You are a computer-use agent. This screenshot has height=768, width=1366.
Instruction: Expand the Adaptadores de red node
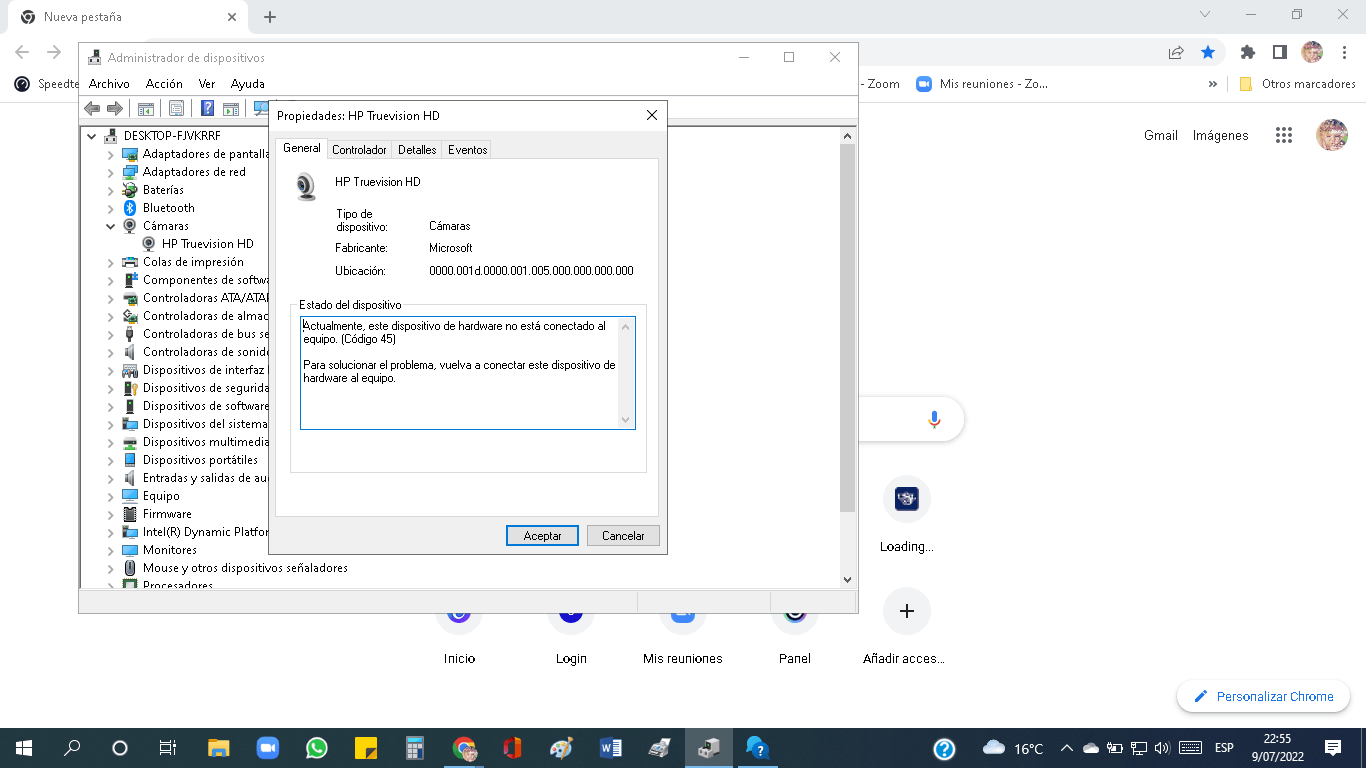pos(111,172)
